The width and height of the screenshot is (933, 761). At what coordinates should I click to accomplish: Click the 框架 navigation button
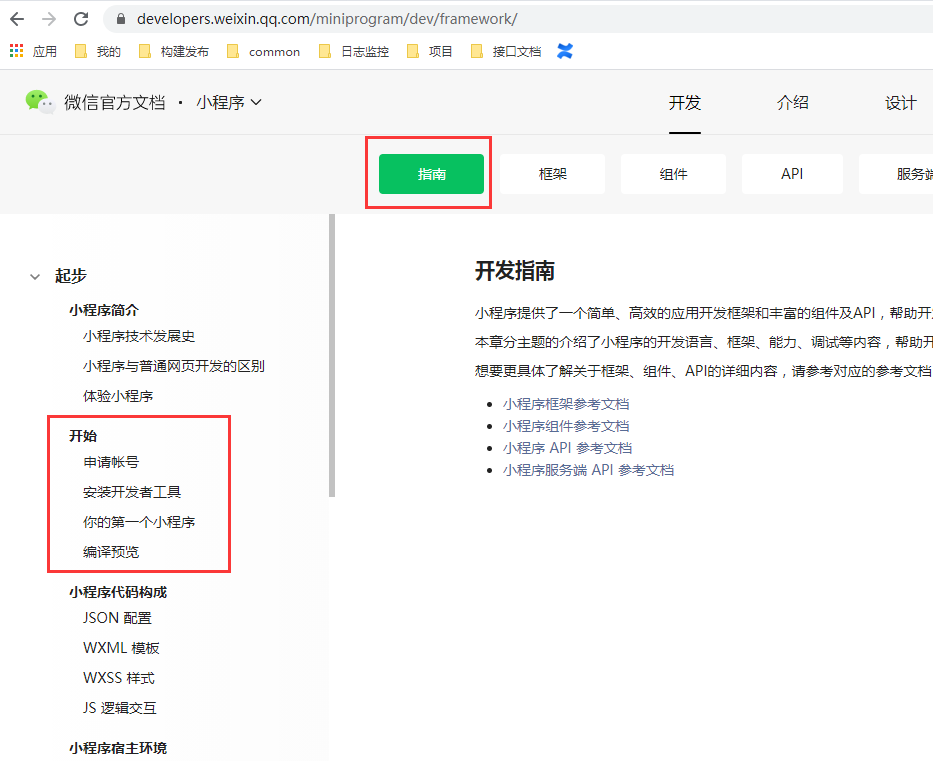click(x=554, y=173)
